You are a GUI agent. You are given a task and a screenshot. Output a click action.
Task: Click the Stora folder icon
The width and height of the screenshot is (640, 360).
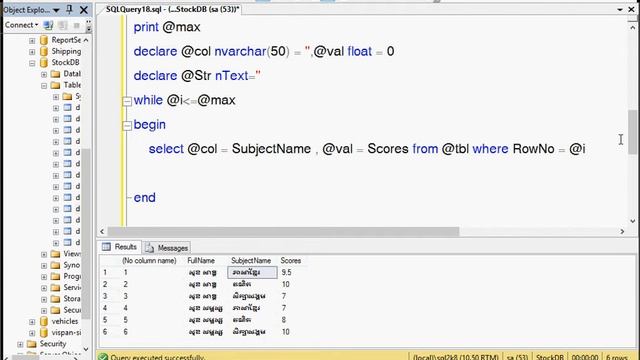point(56,299)
